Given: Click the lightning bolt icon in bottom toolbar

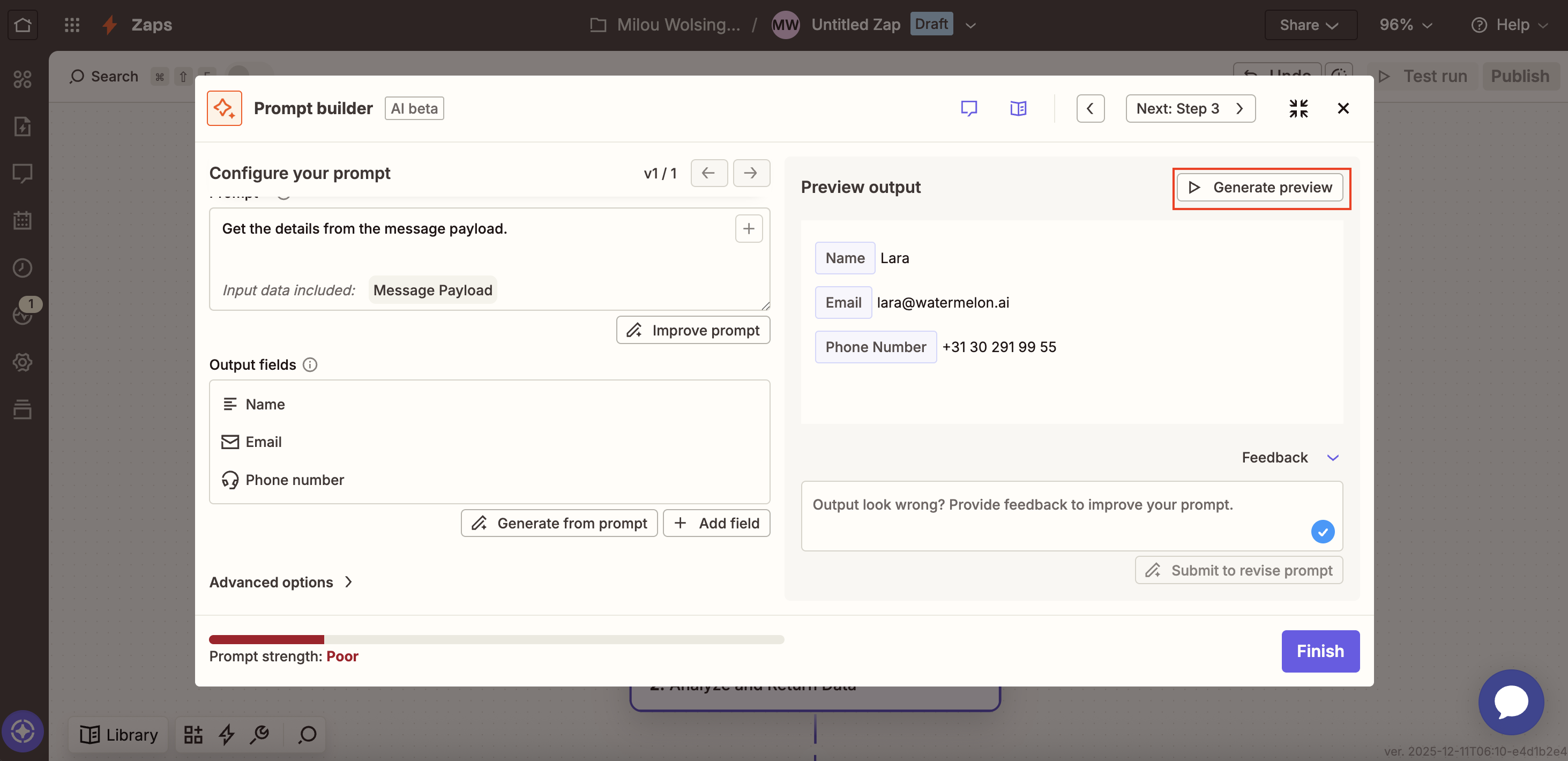Looking at the screenshot, I should point(227,735).
